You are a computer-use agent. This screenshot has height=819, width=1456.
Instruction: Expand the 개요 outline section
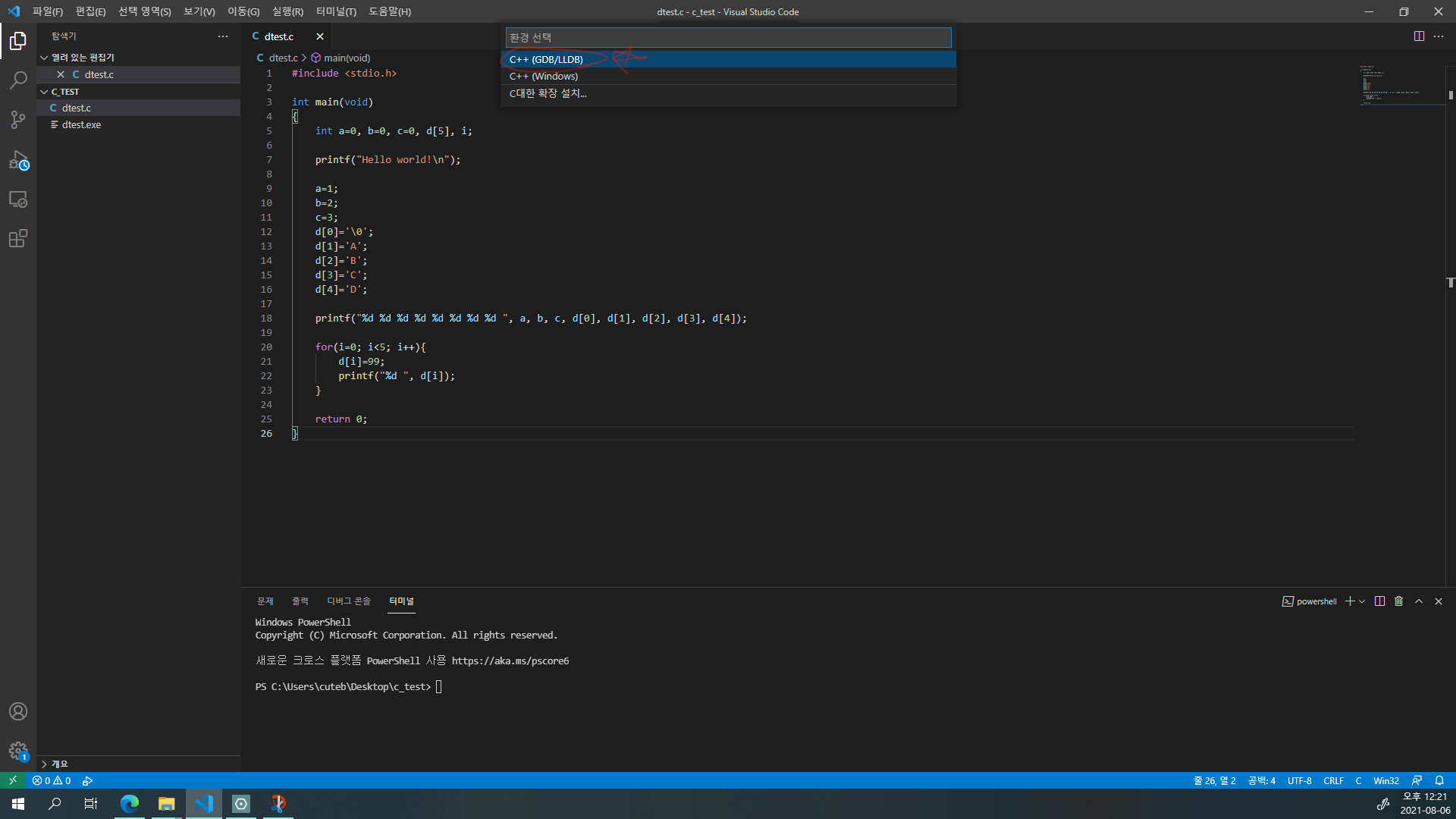tap(44, 764)
